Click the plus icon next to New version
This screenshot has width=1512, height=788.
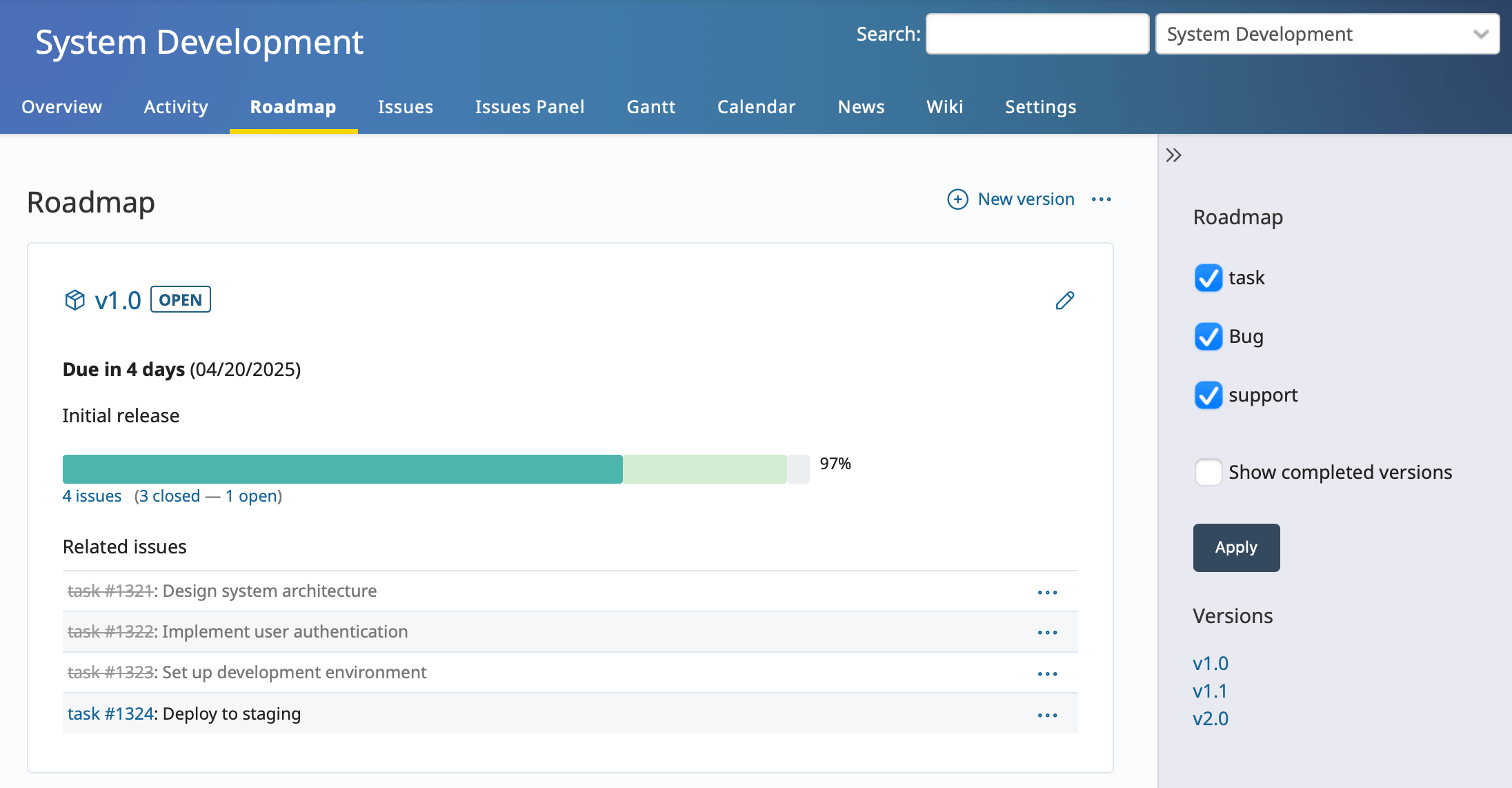point(957,199)
